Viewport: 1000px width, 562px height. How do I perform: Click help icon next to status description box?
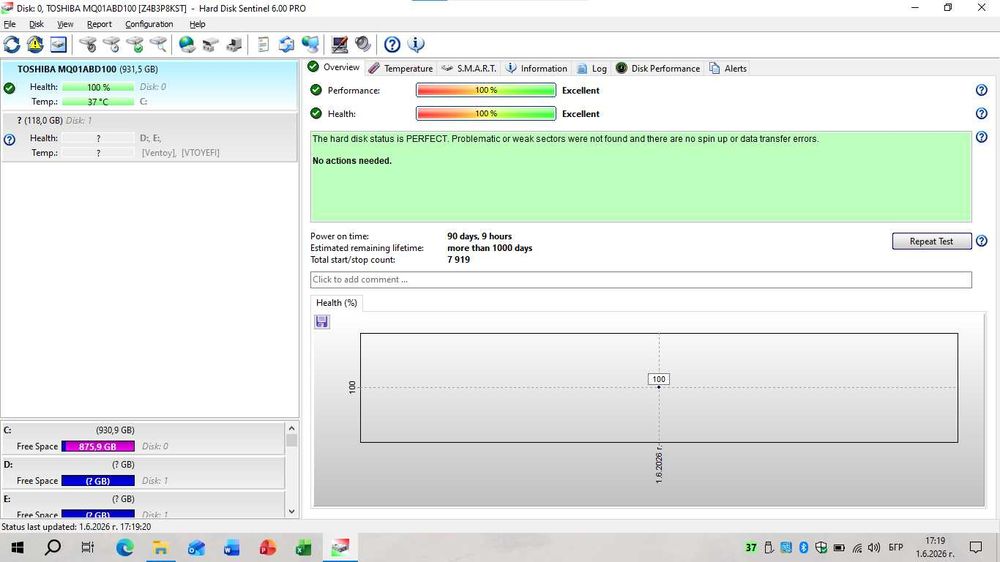click(x=982, y=137)
